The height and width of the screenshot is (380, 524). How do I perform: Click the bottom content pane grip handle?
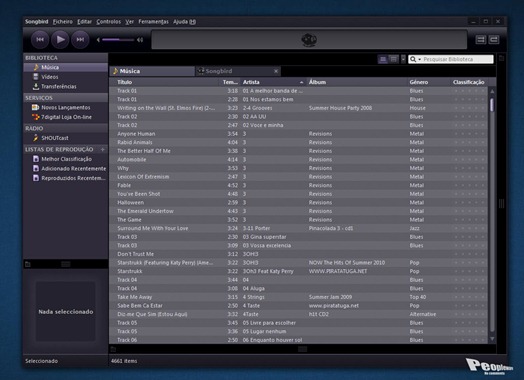(302, 349)
